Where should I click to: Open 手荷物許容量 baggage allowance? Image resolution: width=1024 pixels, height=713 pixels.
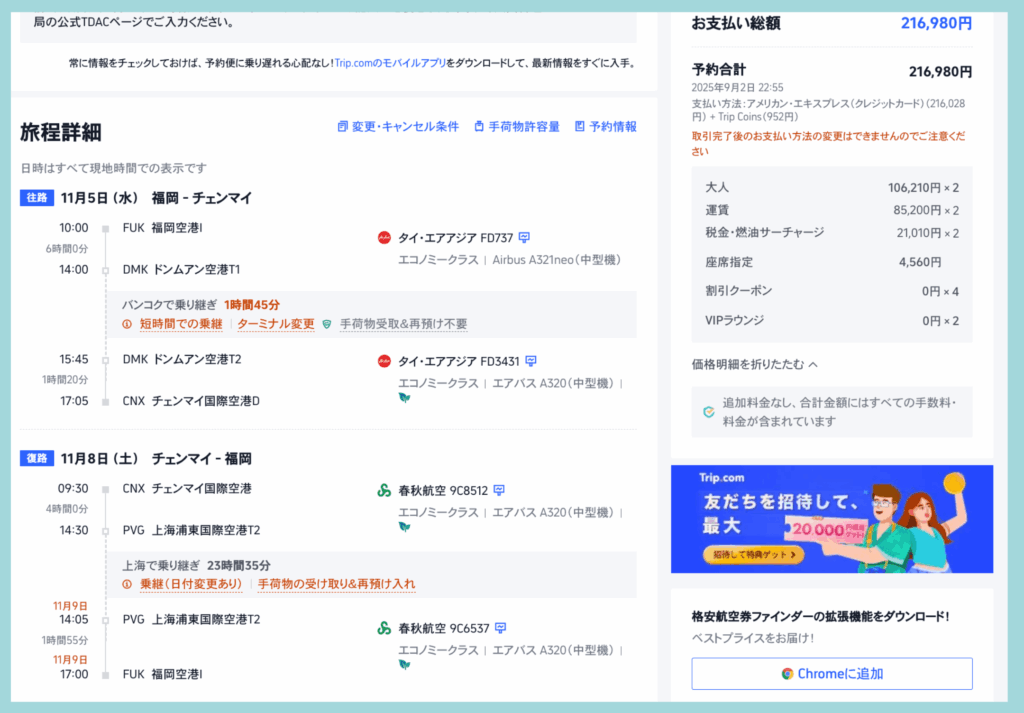[516, 127]
